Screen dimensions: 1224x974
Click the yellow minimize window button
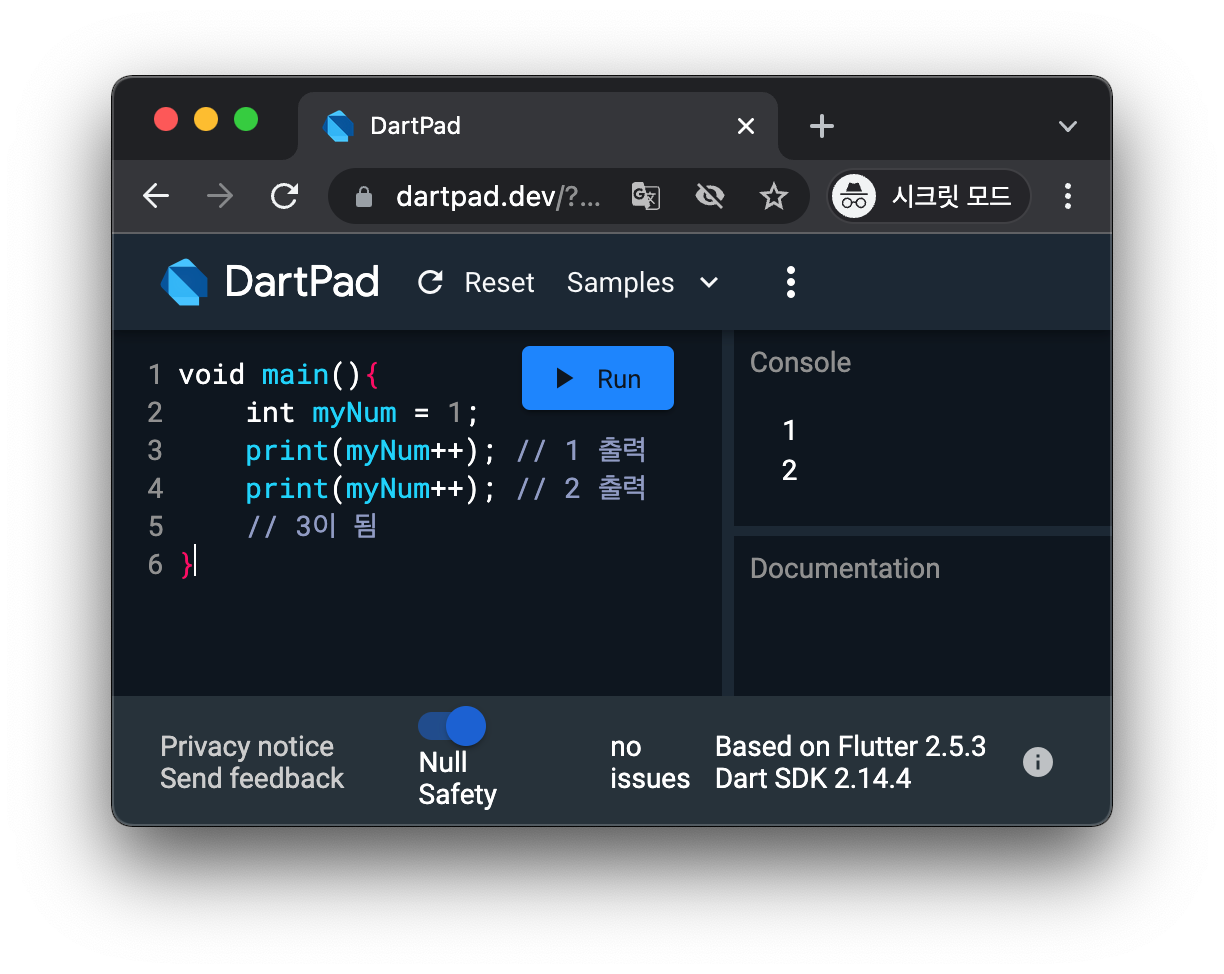coord(206,119)
